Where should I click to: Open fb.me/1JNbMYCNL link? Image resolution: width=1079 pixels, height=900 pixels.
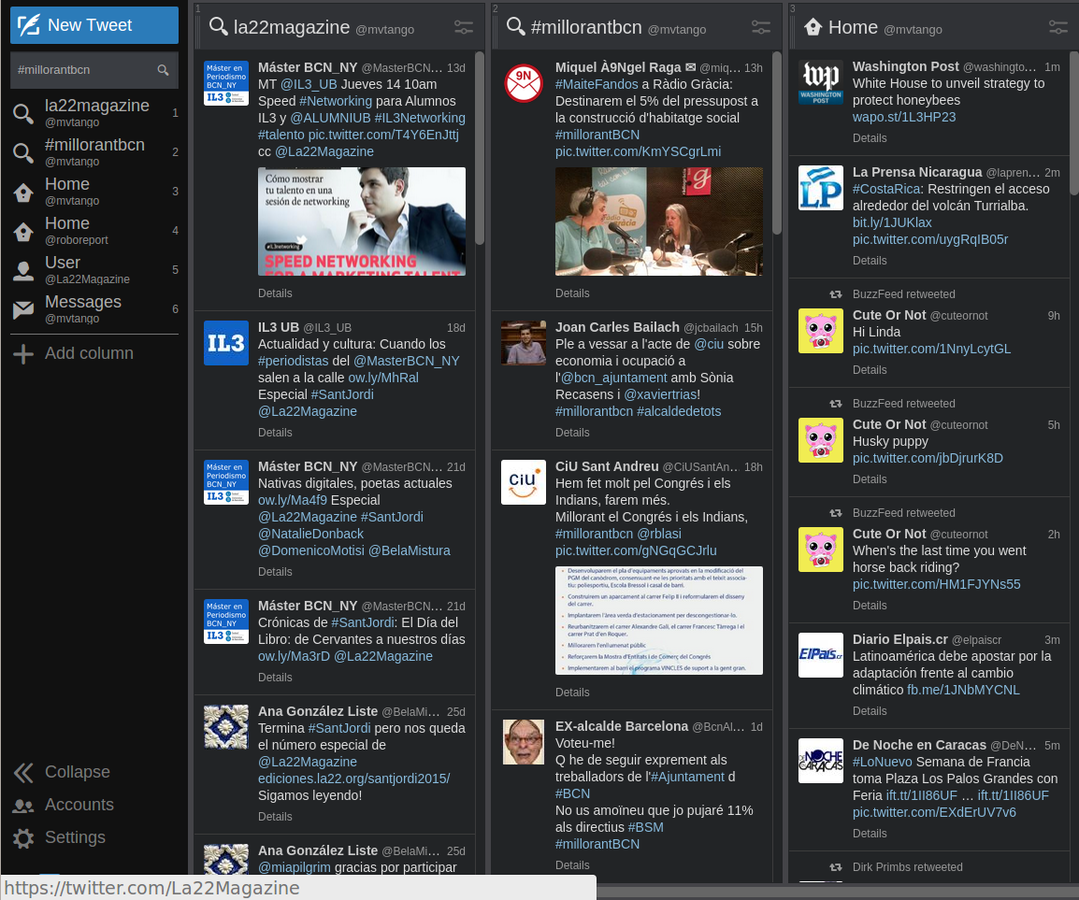963,690
